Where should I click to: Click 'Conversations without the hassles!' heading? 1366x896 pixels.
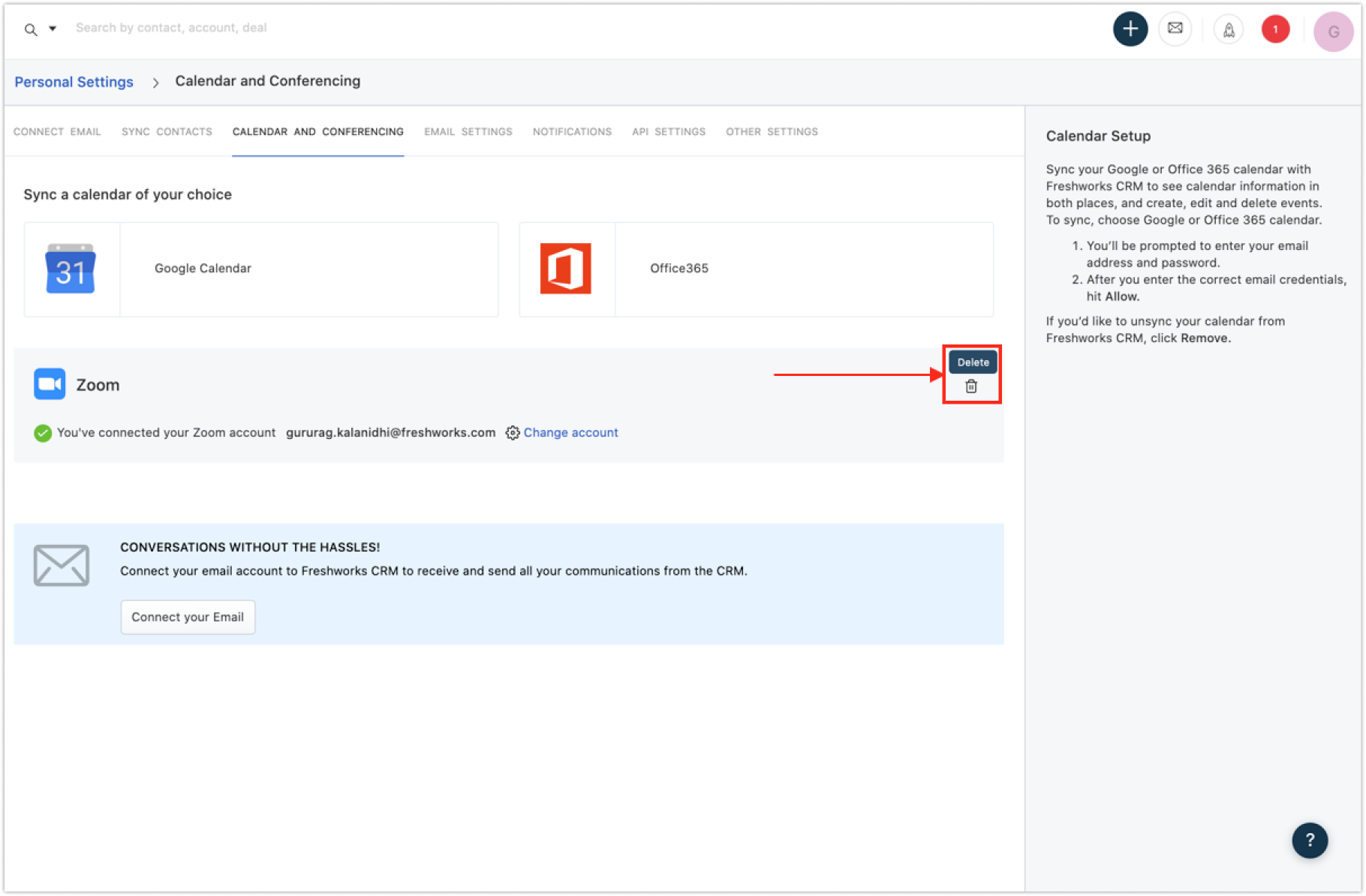coord(250,548)
